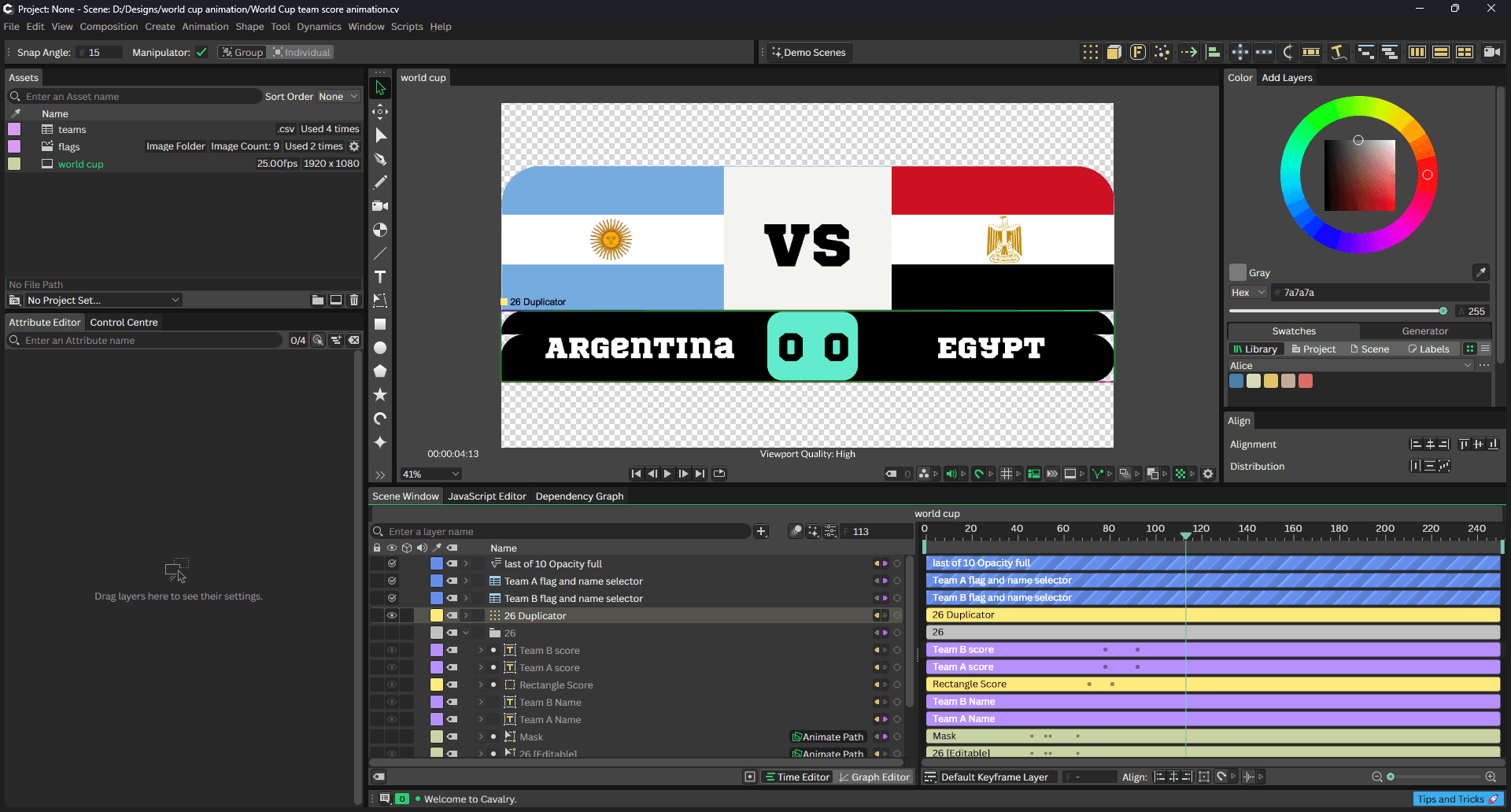Toggle the viewport grid icon
The image size is (1511, 812).
pyautogui.click(x=1006, y=474)
